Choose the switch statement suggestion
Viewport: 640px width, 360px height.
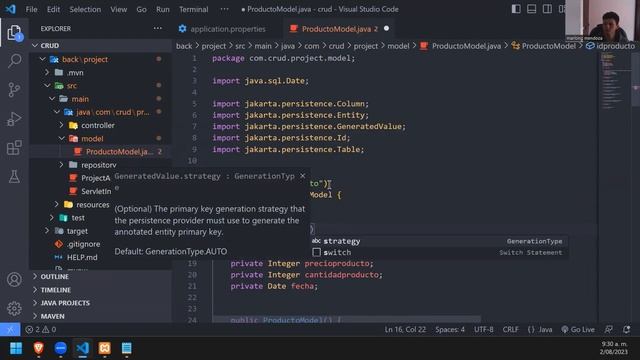(439, 252)
